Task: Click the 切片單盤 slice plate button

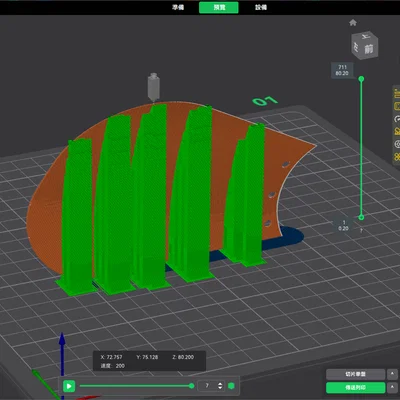Action: [355, 374]
